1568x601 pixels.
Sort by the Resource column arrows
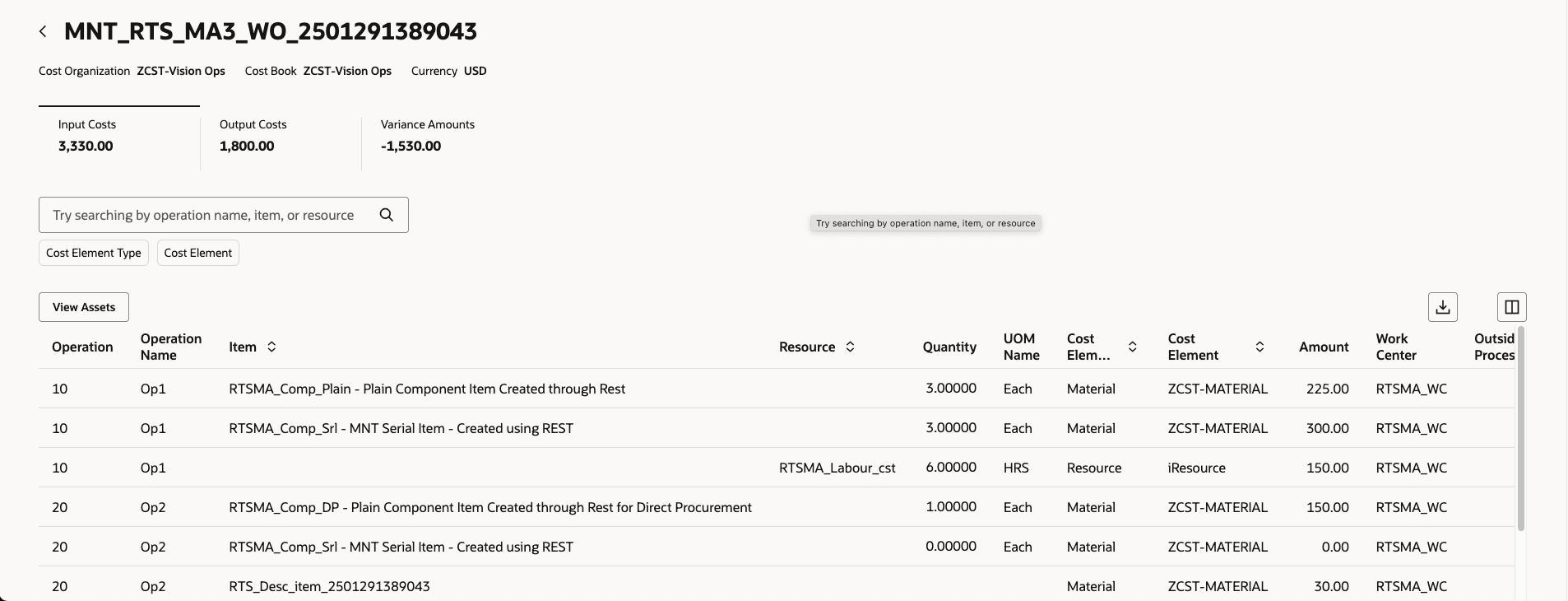coord(850,347)
